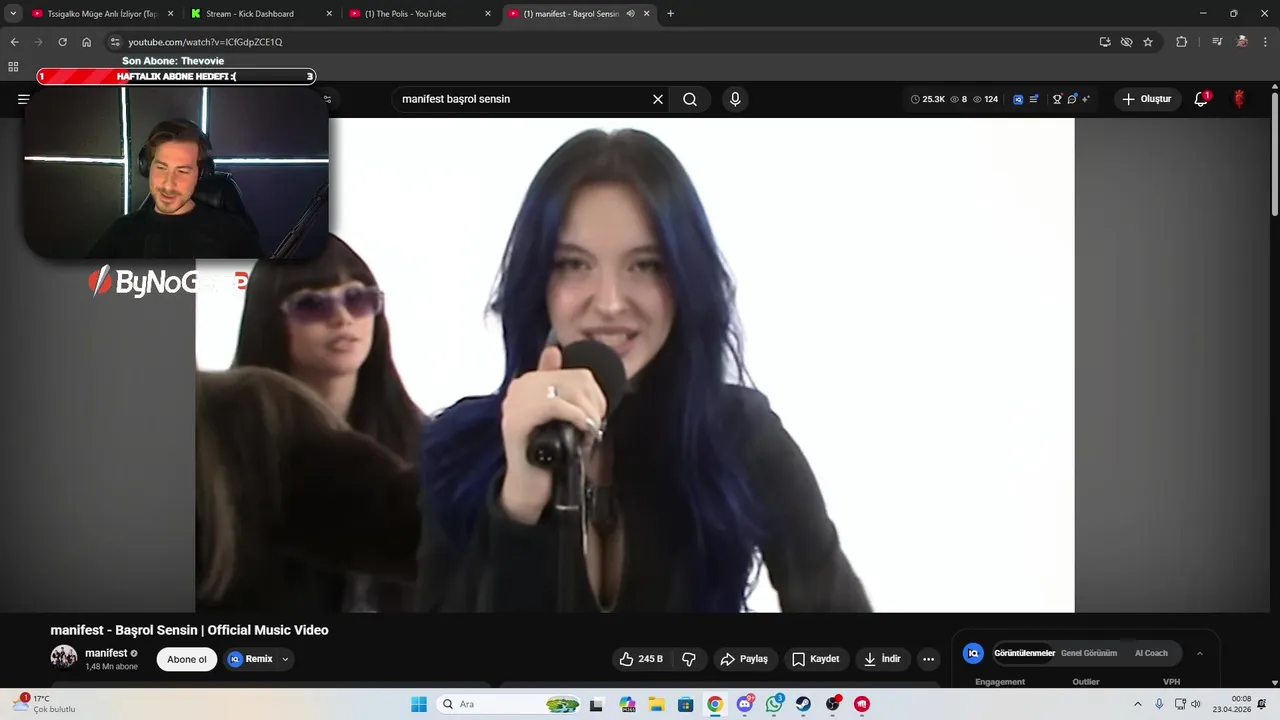Viewport: 1280px width, 720px height.
Task: Open the manifest channel avatar
Action: (x=64, y=657)
